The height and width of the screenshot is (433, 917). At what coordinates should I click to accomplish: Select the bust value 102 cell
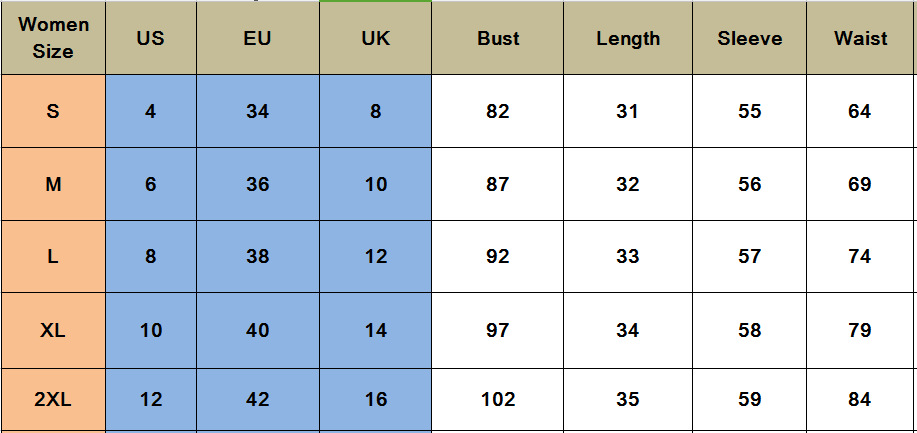[x=498, y=400]
